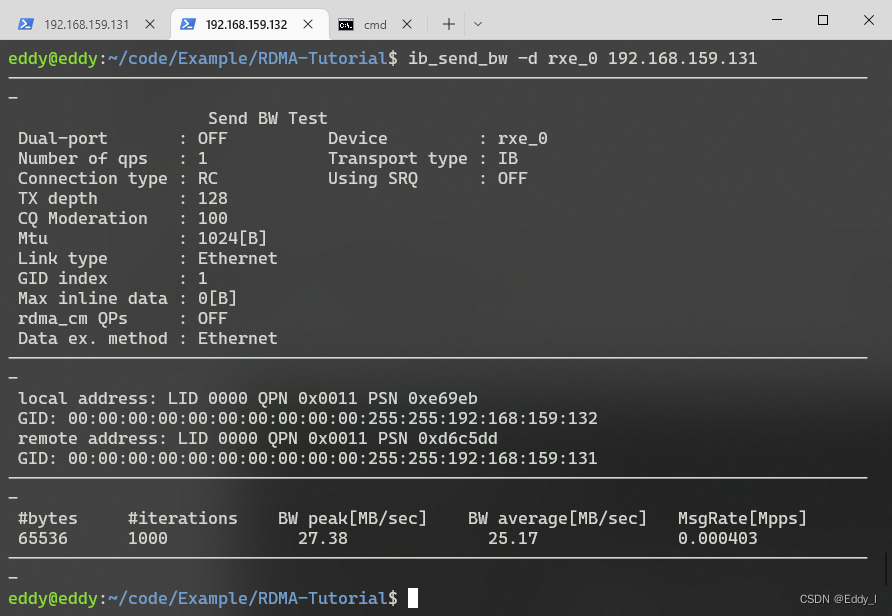Click the 'Using SRQ' label
This screenshot has width=892, height=616.
pos(373,178)
